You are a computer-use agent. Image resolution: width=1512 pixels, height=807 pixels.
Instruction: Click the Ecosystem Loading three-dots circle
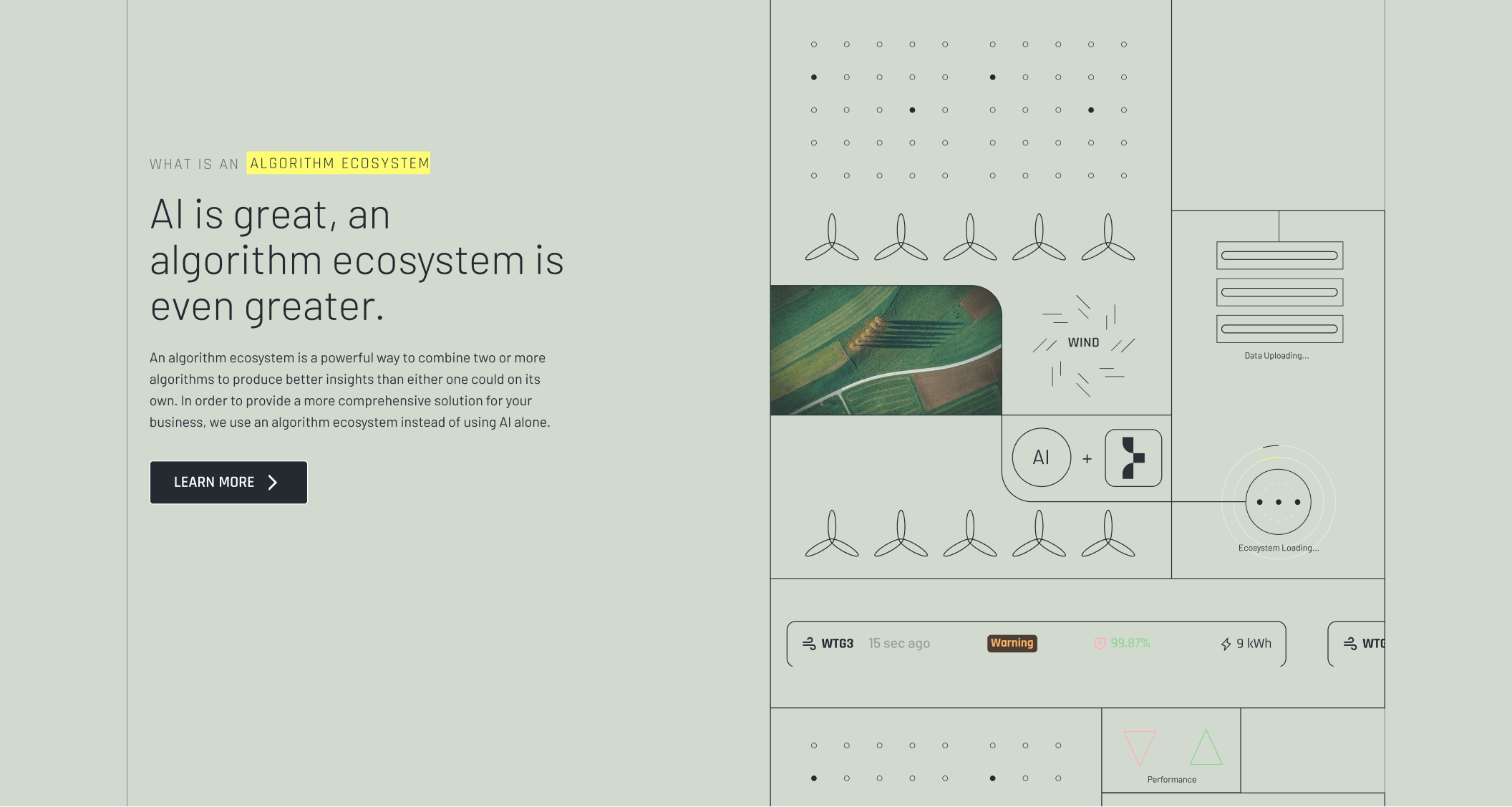[x=1278, y=502]
